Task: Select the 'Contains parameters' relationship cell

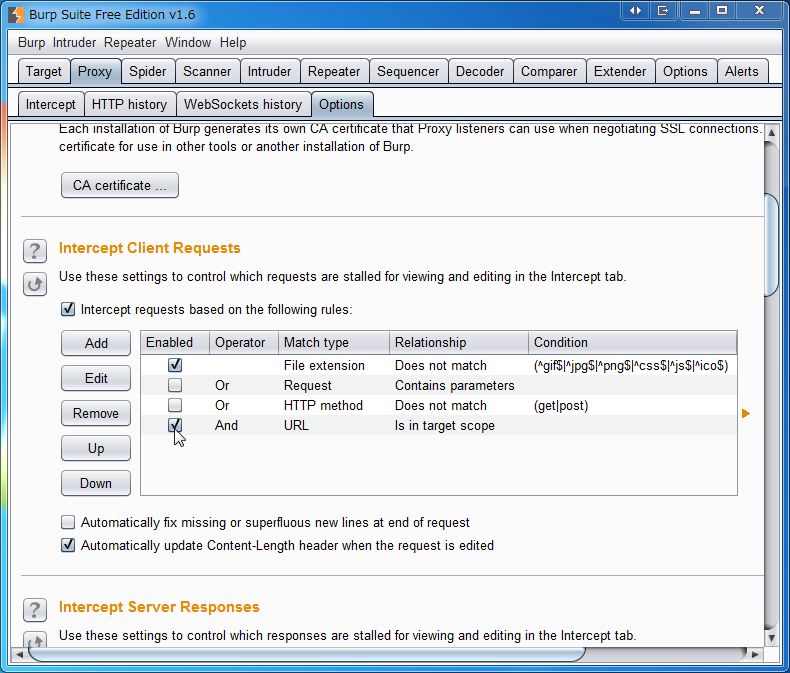Action: (x=458, y=385)
